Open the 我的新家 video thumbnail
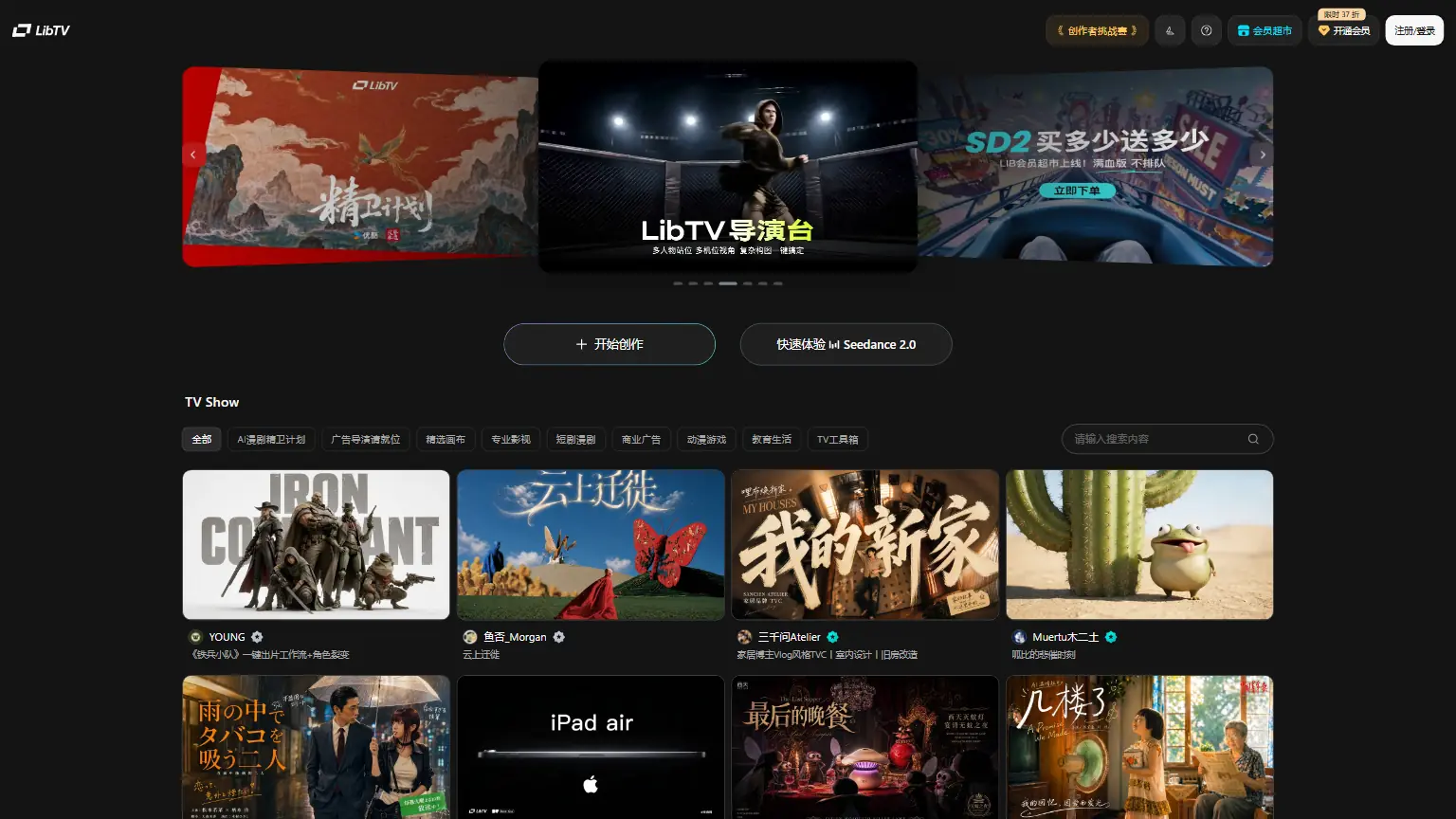The image size is (1456, 819). 864,545
